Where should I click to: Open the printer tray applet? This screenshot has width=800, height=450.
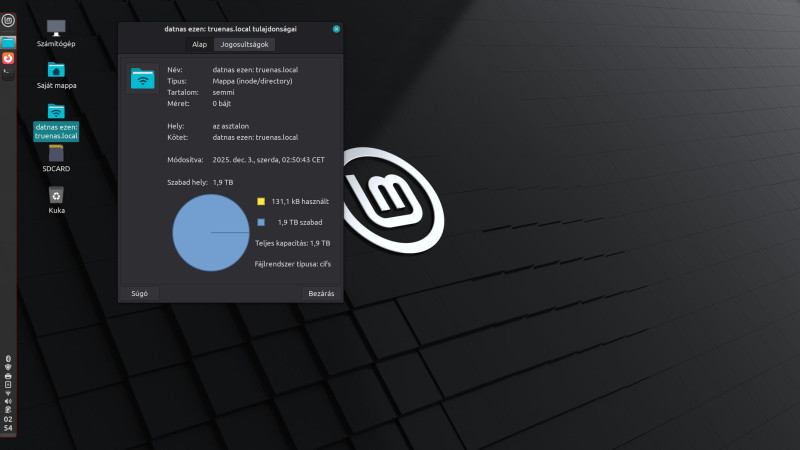click(x=8, y=376)
